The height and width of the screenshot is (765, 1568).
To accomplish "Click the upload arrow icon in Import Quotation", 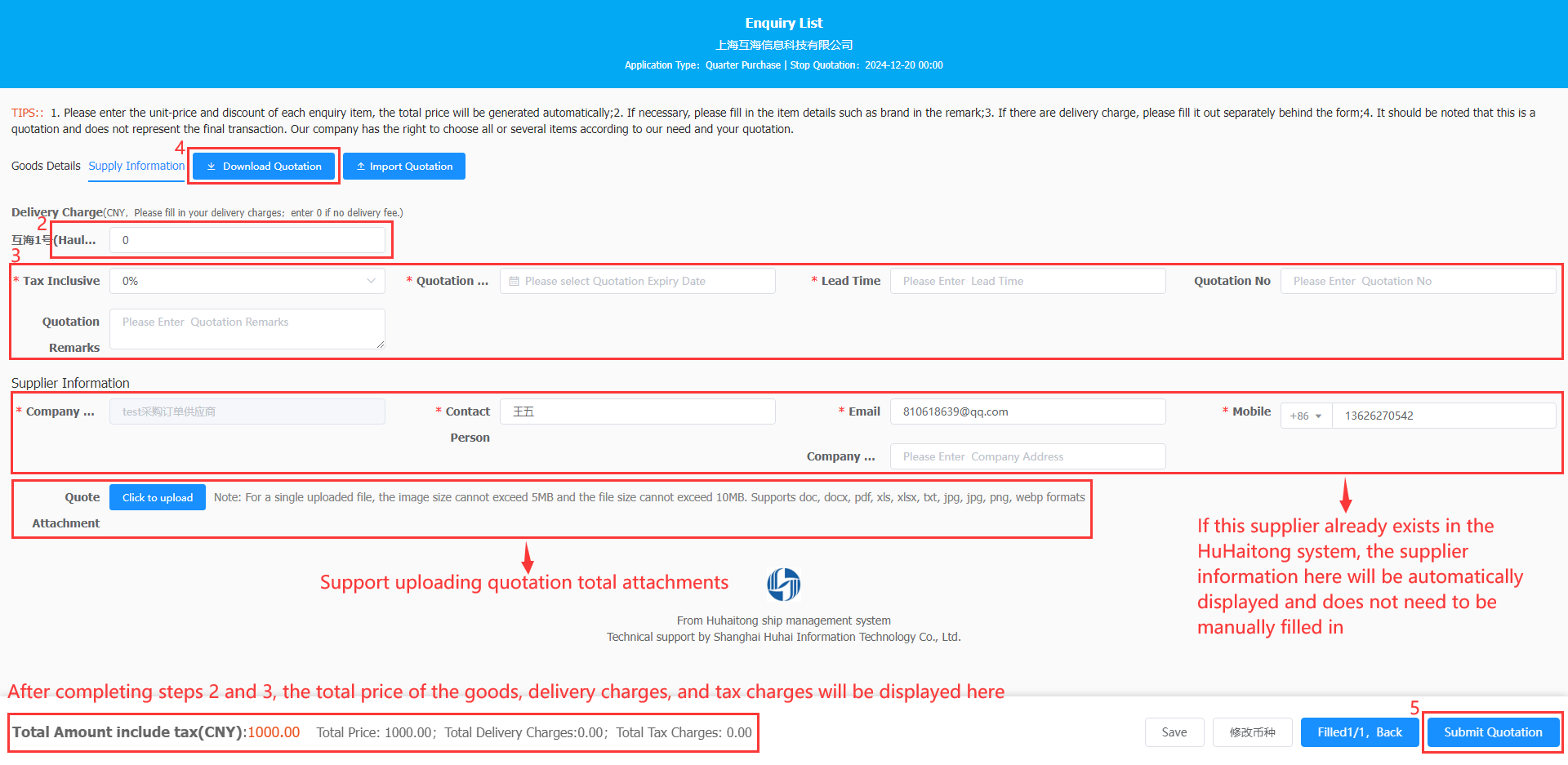I will tap(360, 167).
